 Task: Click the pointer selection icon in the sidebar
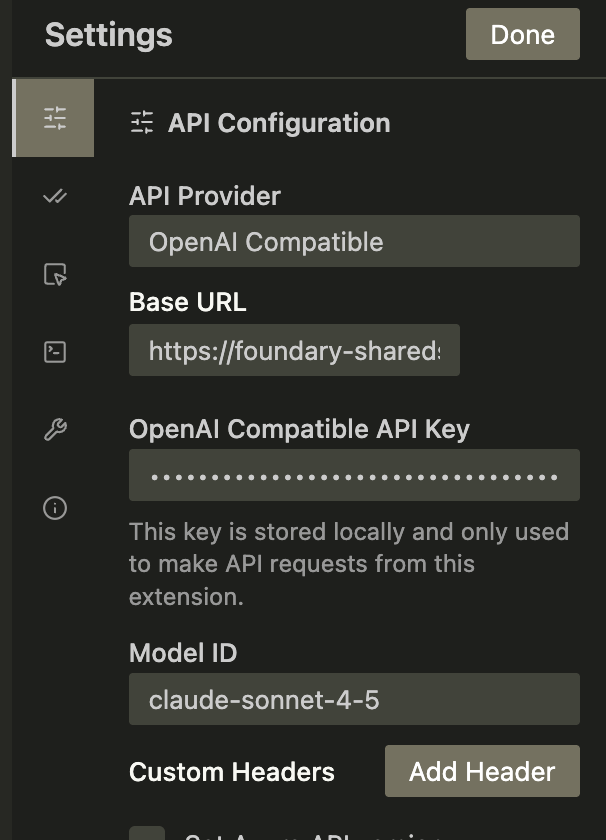click(55, 274)
